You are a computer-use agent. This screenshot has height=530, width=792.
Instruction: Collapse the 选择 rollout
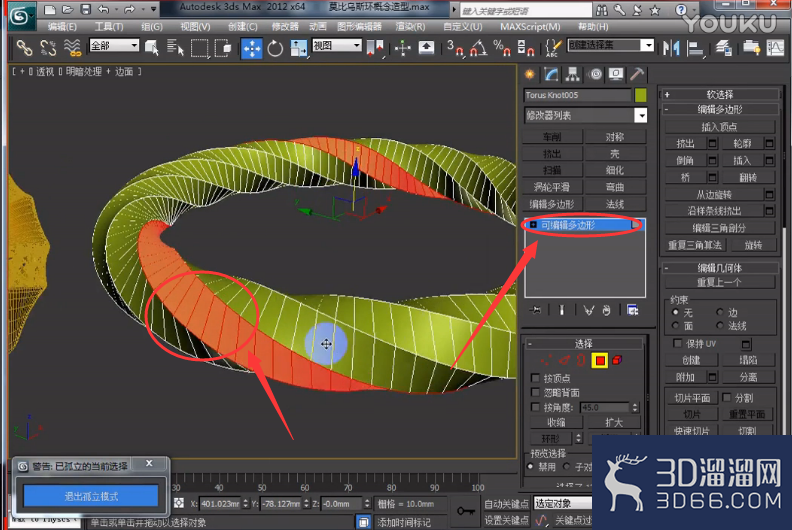pos(583,344)
